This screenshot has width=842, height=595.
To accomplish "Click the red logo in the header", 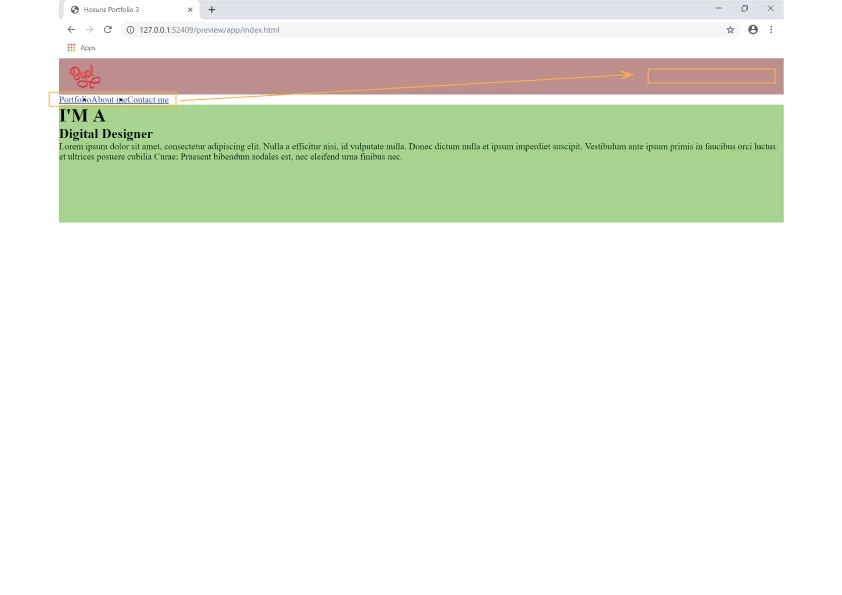I will tap(85, 76).
